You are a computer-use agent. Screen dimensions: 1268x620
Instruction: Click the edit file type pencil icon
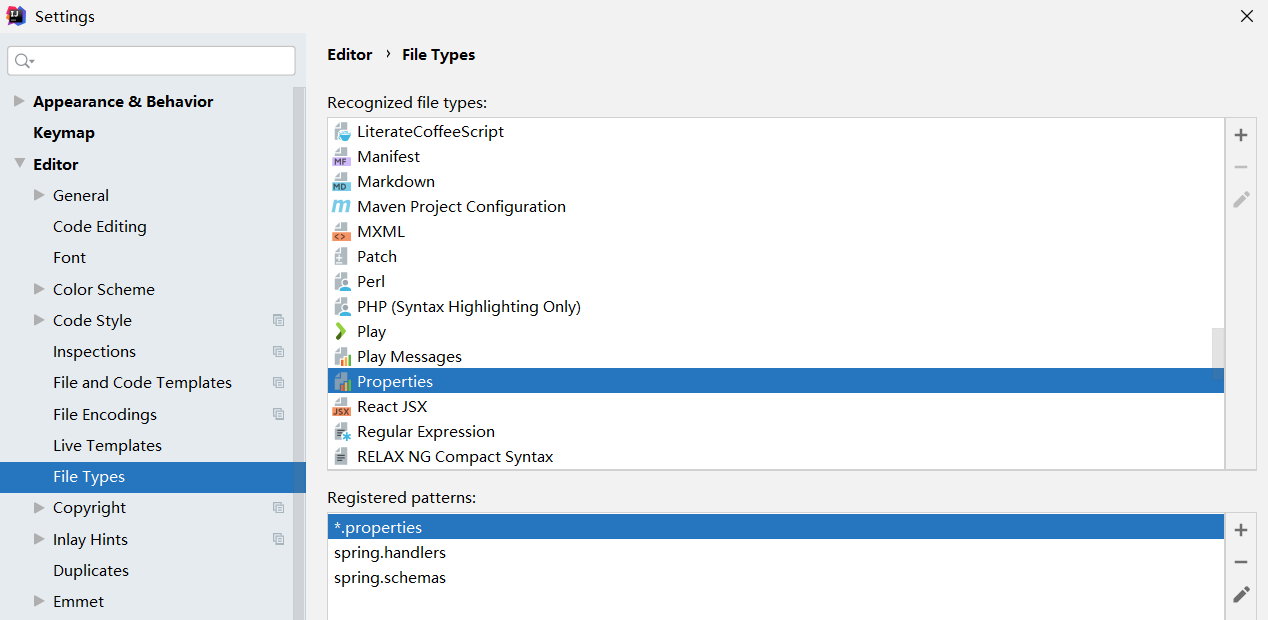(x=1241, y=199)
